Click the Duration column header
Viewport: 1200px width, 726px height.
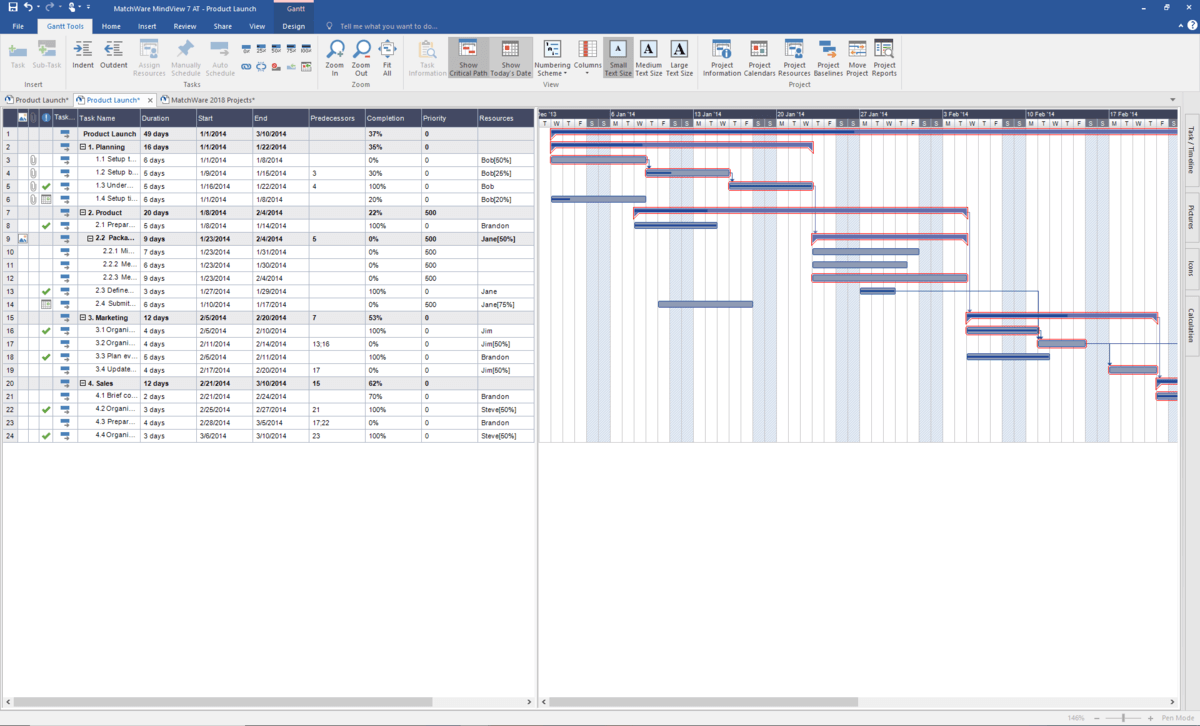(168, 118)
